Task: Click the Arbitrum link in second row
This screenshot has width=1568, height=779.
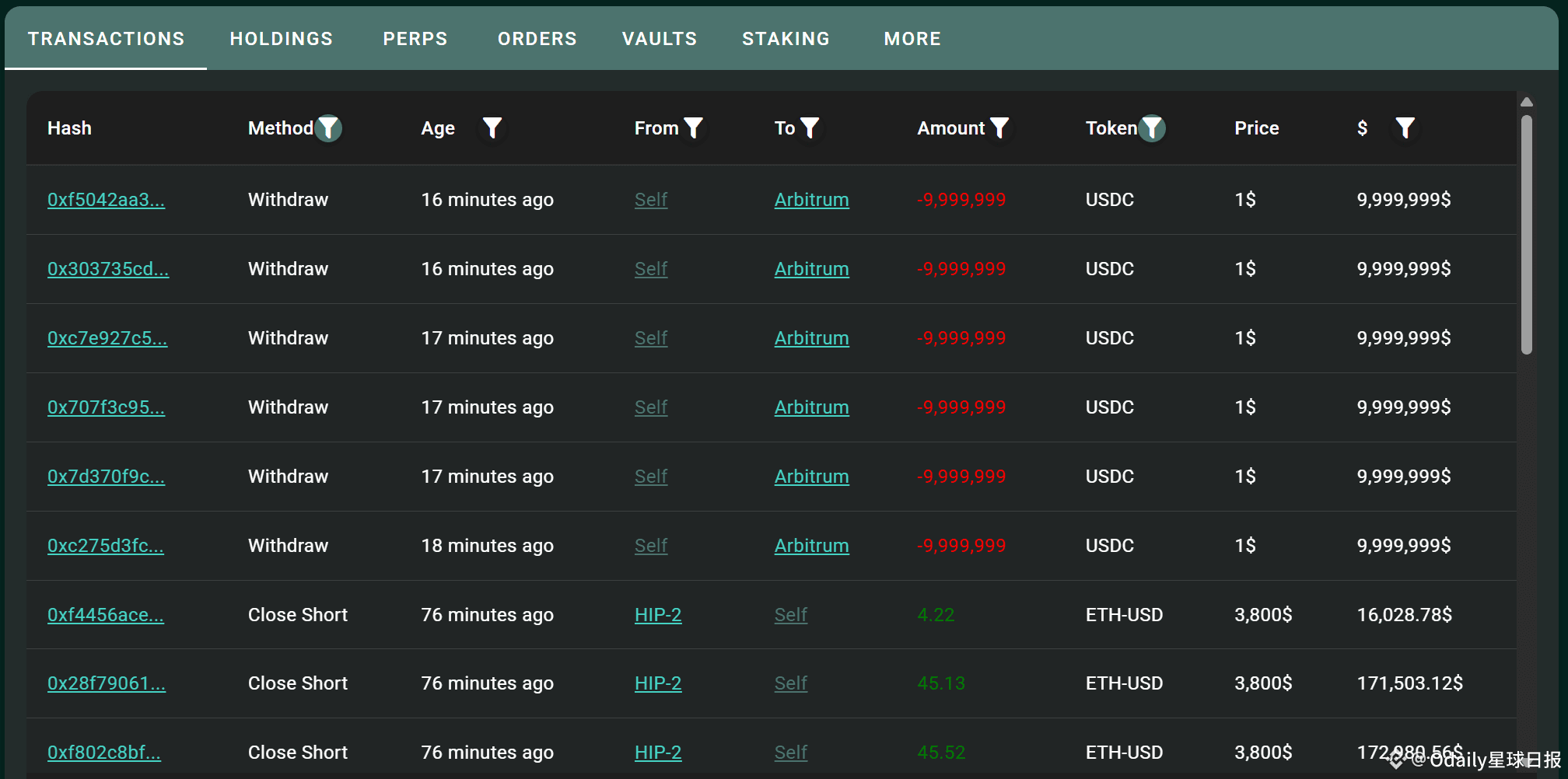Action: click(x=811, y=269)
